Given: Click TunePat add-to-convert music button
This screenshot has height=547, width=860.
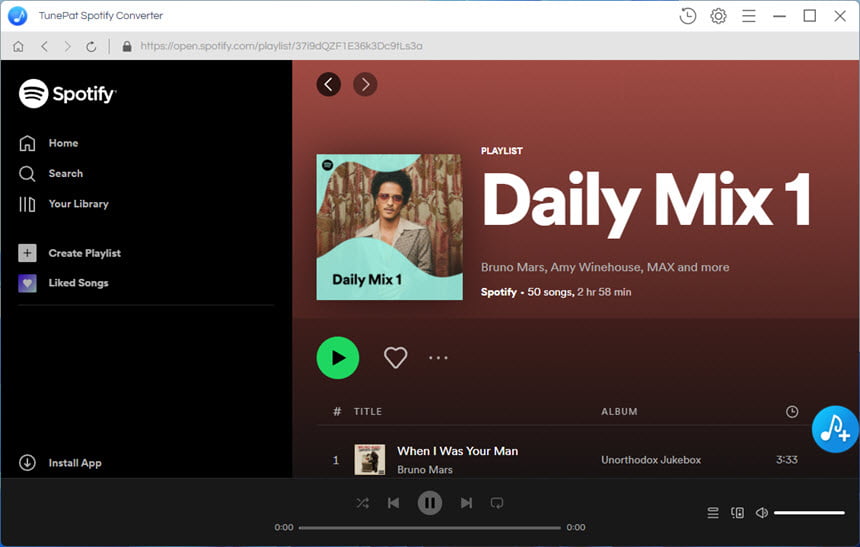Looking at the screenshot, I should (x=835, y=429).
